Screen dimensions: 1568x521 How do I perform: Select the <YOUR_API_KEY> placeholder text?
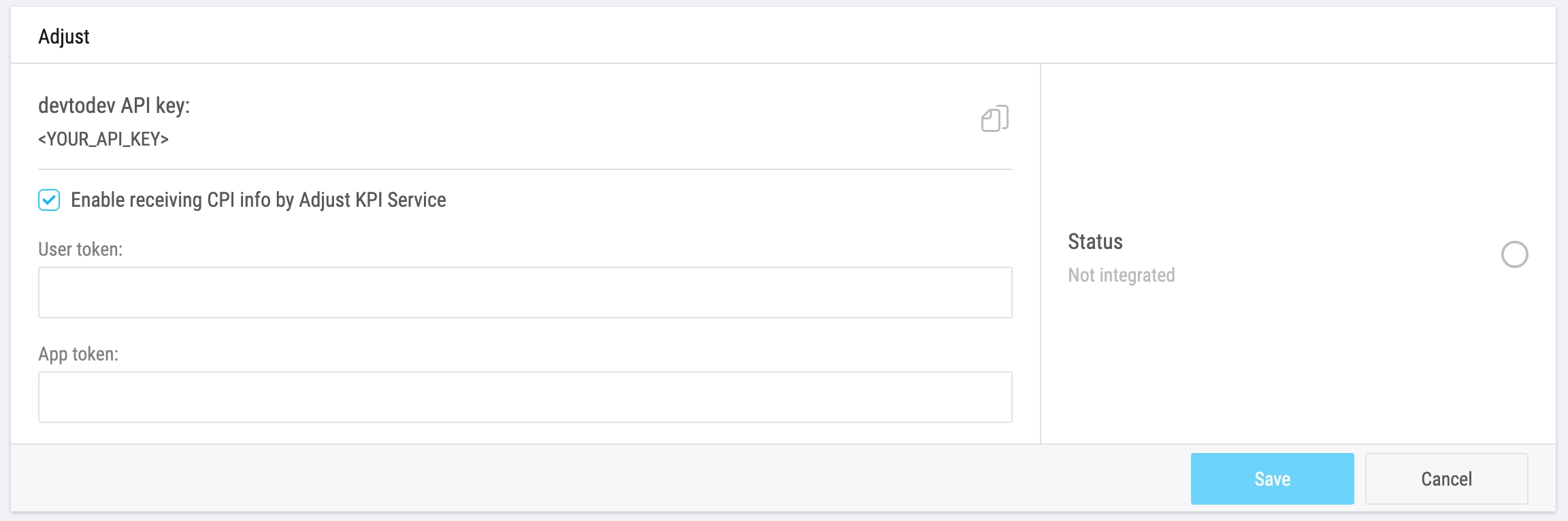[103, 139]
